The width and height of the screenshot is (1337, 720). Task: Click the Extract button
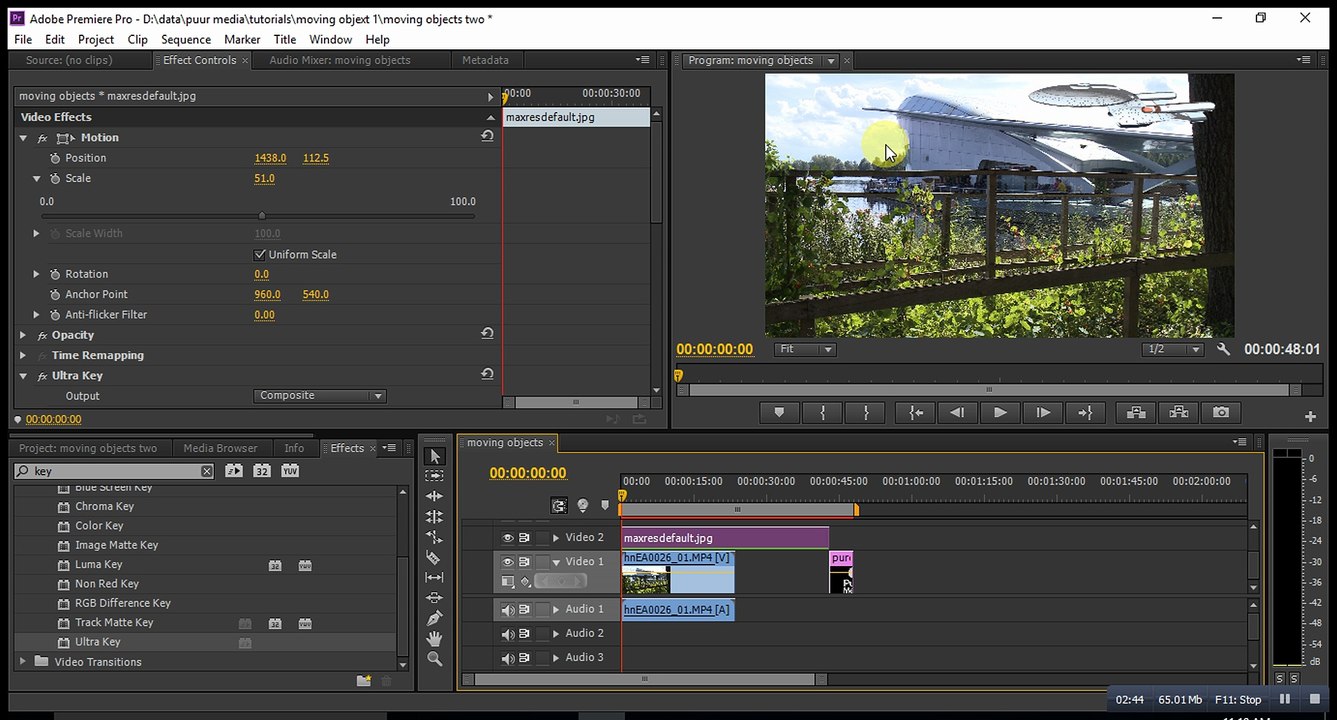point(1178,412)
